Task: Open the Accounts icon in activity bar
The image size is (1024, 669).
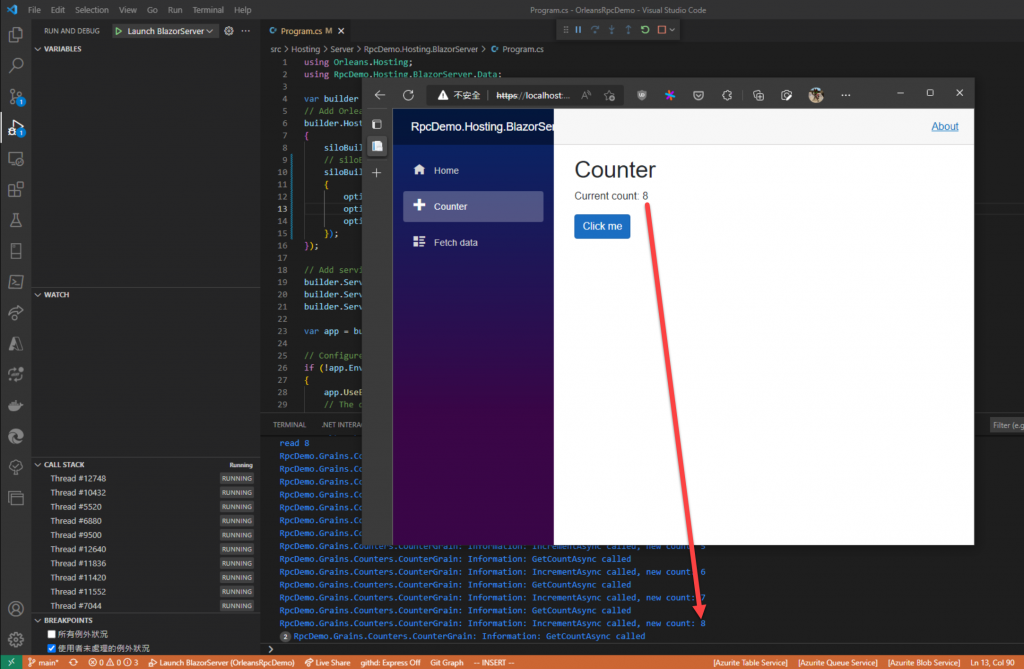Action: [16, 609]
